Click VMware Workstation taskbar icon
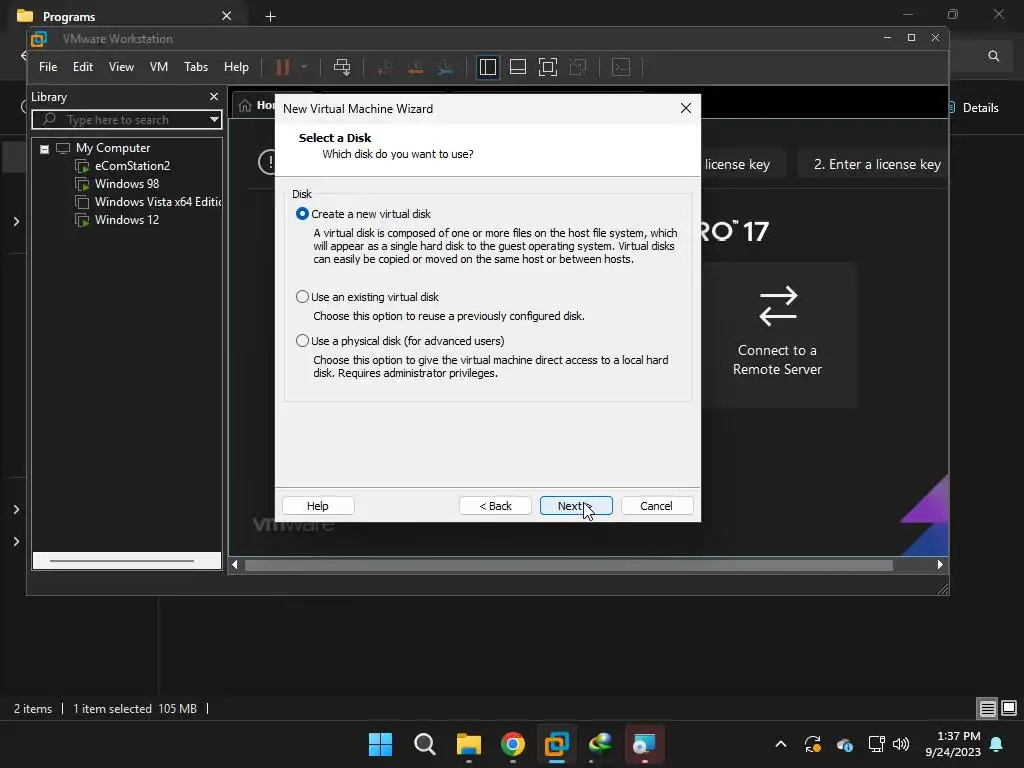 point(556,744)
